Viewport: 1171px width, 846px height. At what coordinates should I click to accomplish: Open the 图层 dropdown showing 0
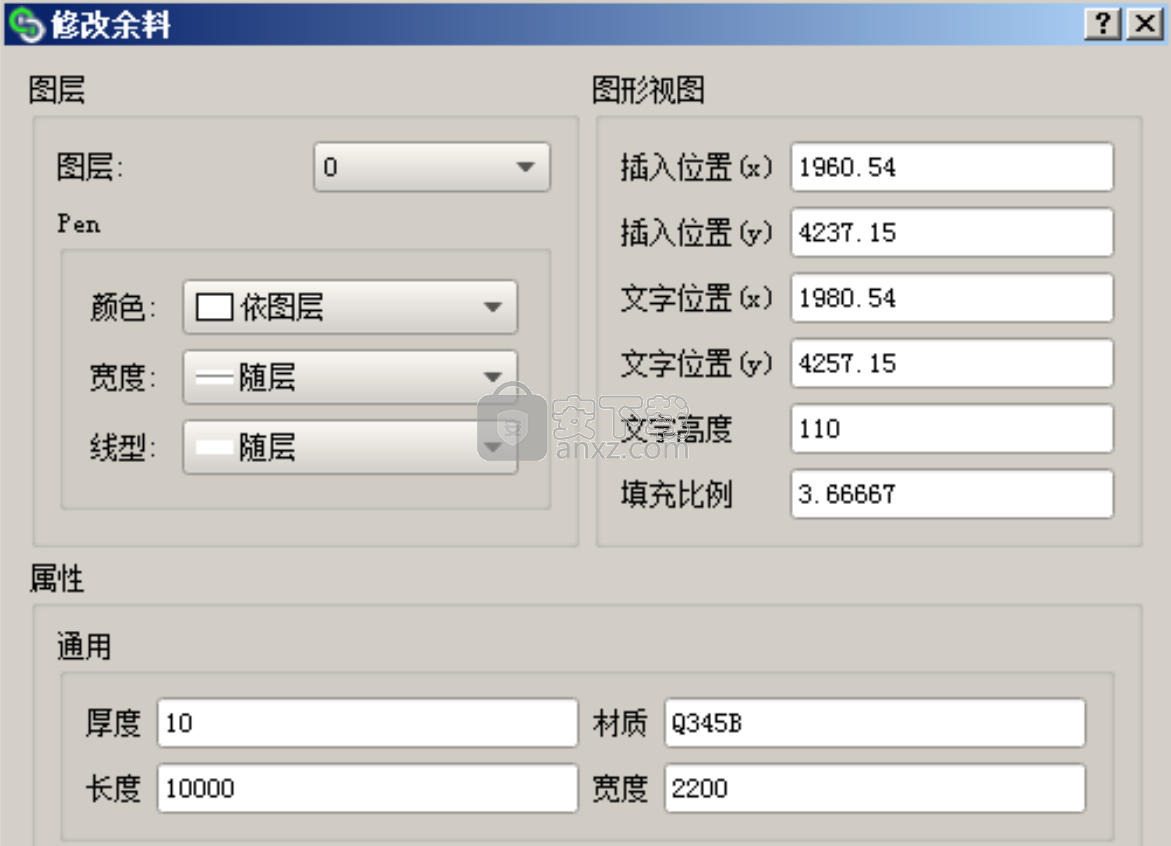(x=432, y=167)
